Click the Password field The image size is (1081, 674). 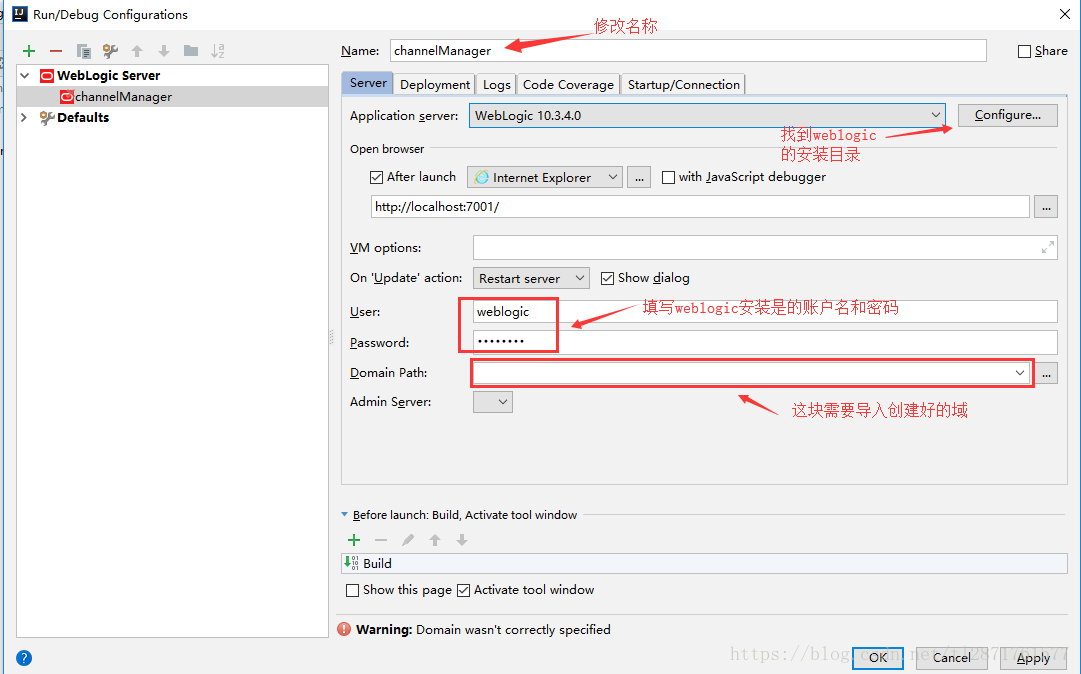click(765, 343)
